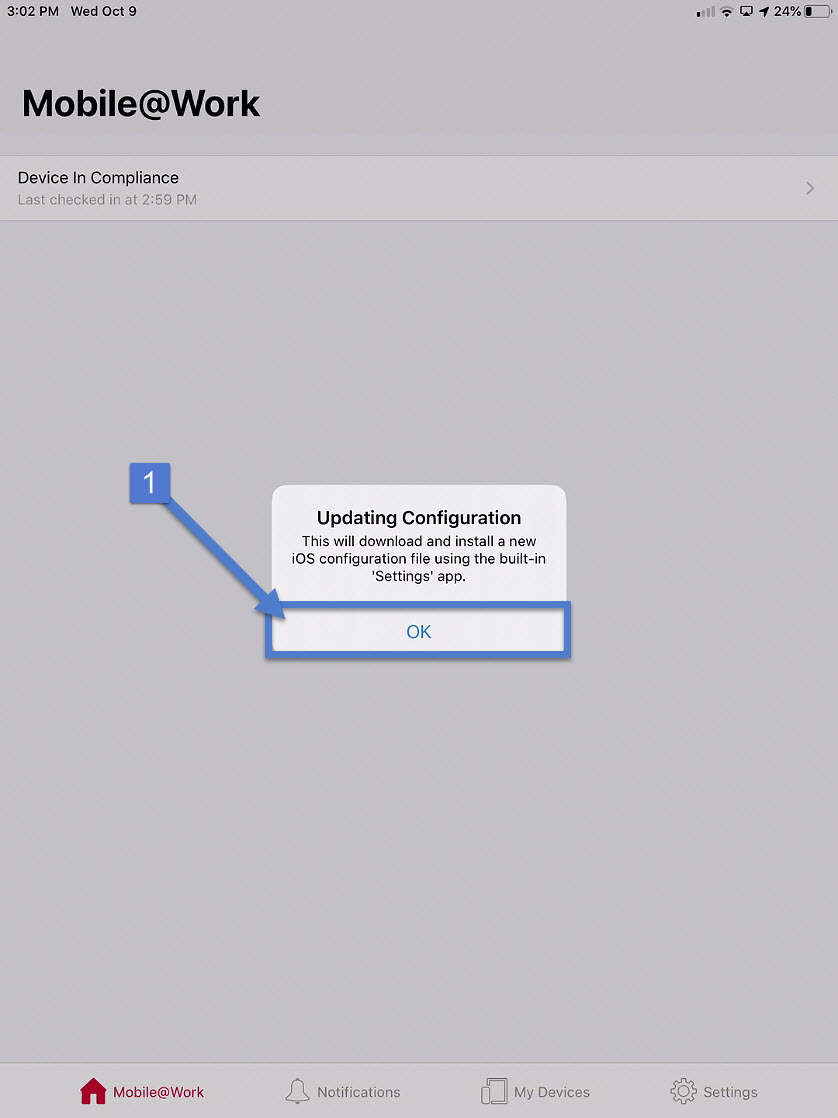Open the Settings gear icon
Screen dimensions: 838x1118
pos(683,1090)
